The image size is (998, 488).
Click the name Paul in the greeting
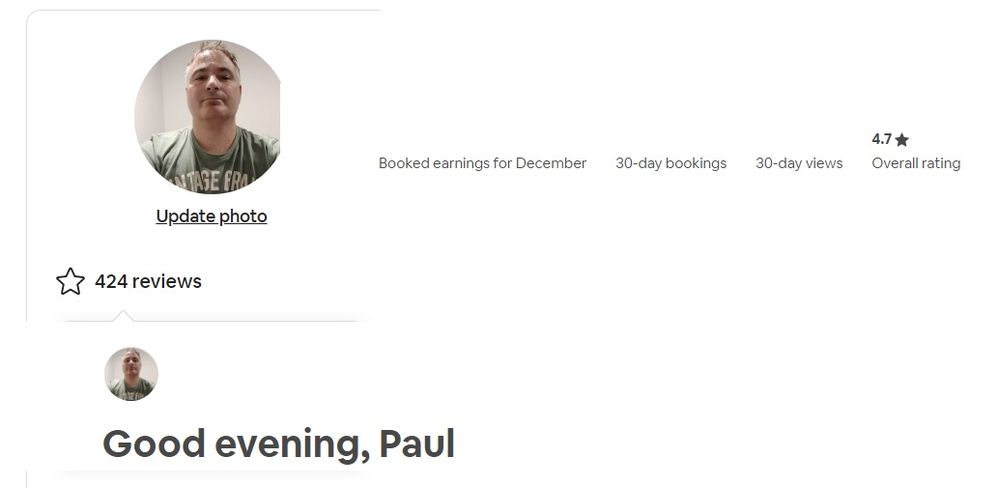coord(416,443)
